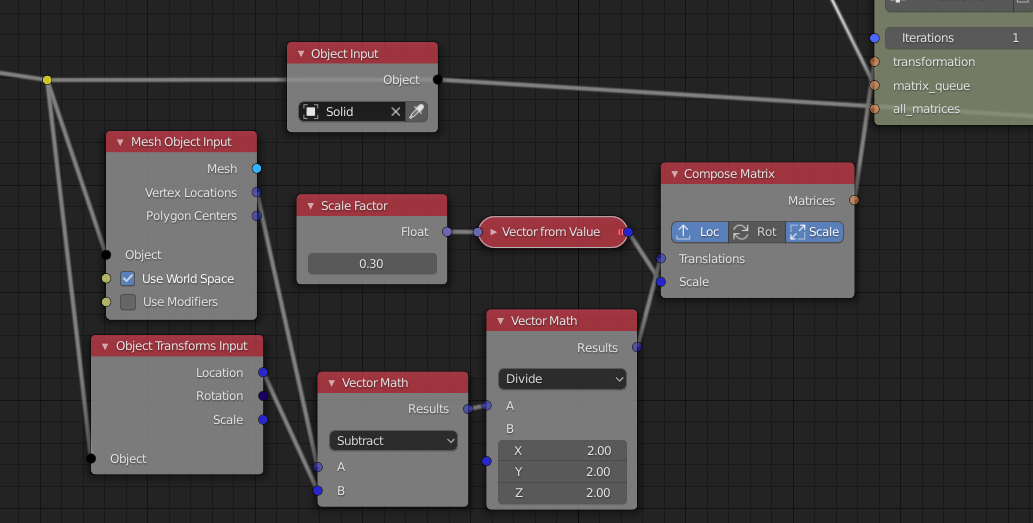Click the B vector Z 2.00 field
The width and height of the screenshot is (1033, 523).
click(x=563, y=493)
